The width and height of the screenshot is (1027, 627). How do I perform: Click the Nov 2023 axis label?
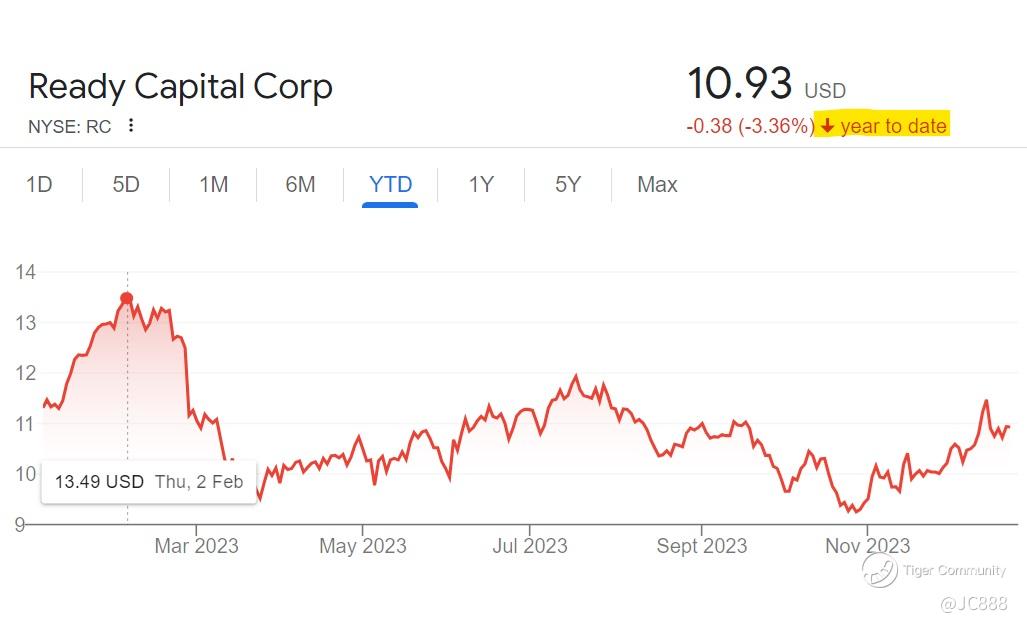(x=867, y=546)
